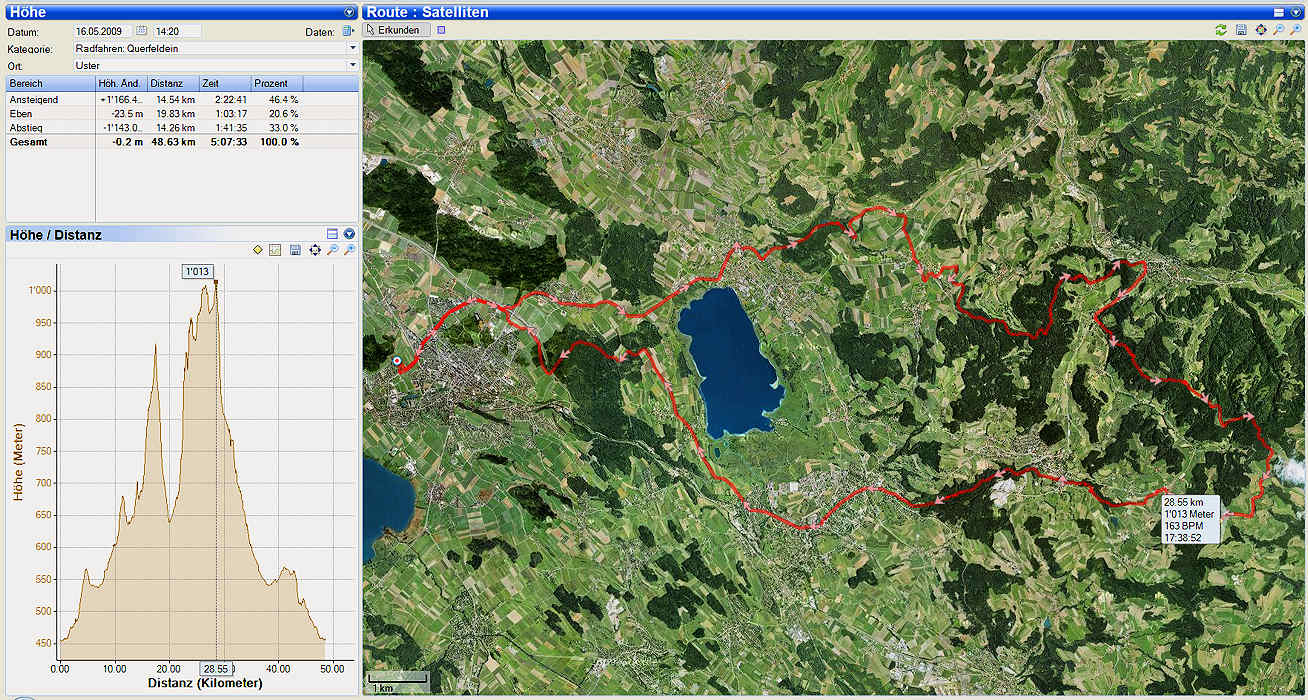
Task: Open the Daten menu icon
Action: point(348,32)
